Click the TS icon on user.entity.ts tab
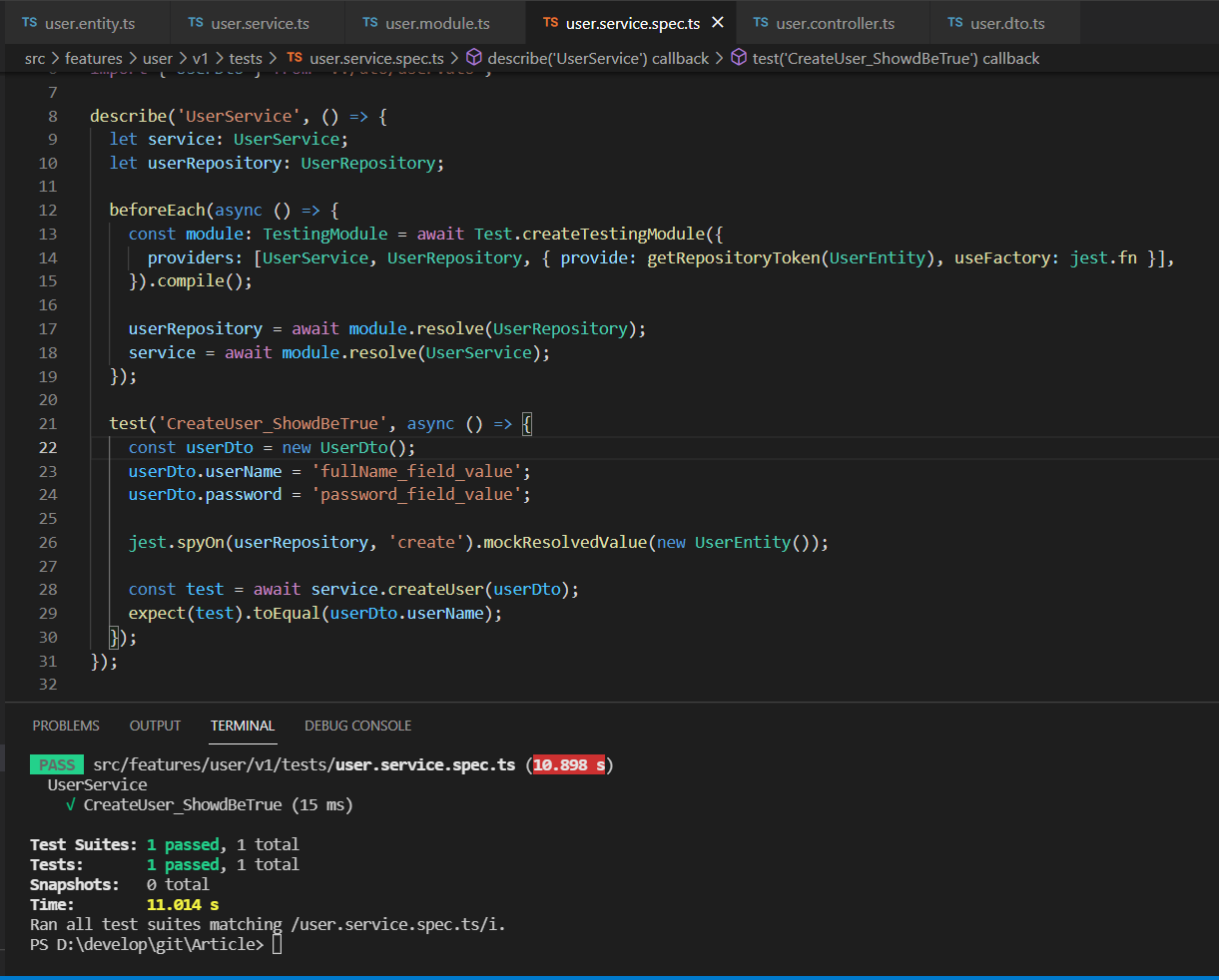The height and width of the screenshot is (980, 1219). pos(29,21)
